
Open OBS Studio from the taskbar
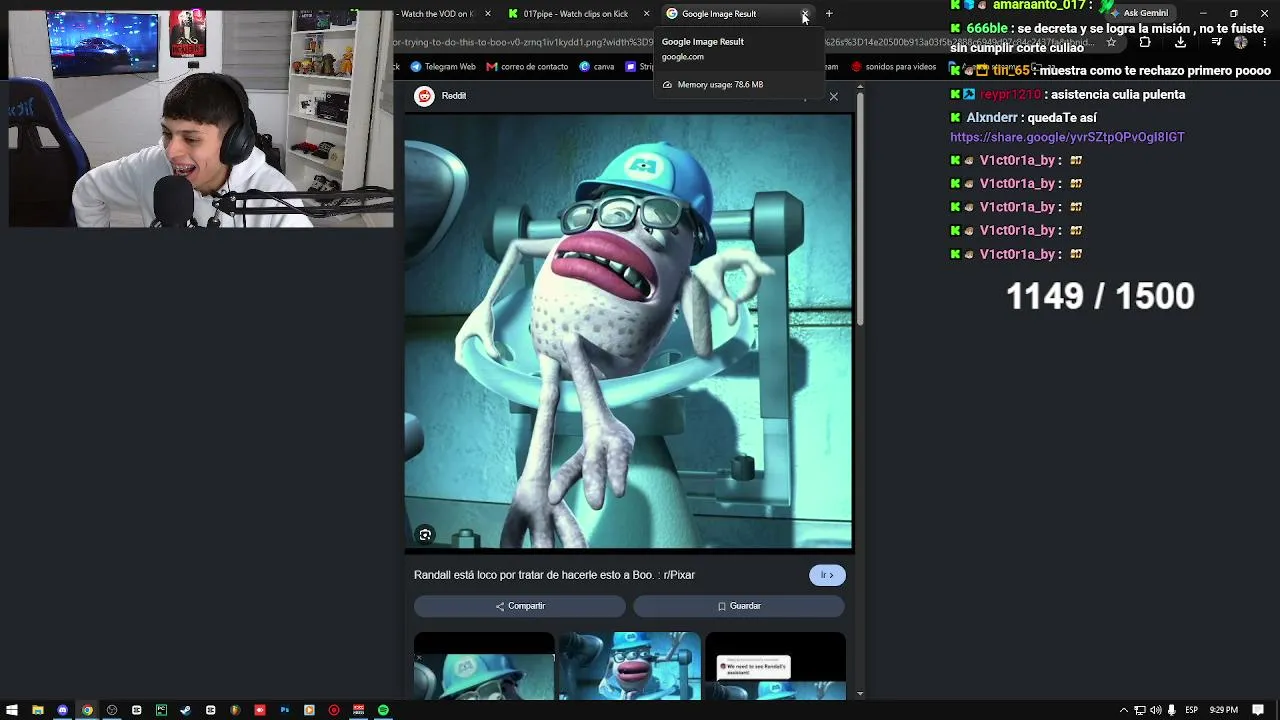(x=112, y=710)
